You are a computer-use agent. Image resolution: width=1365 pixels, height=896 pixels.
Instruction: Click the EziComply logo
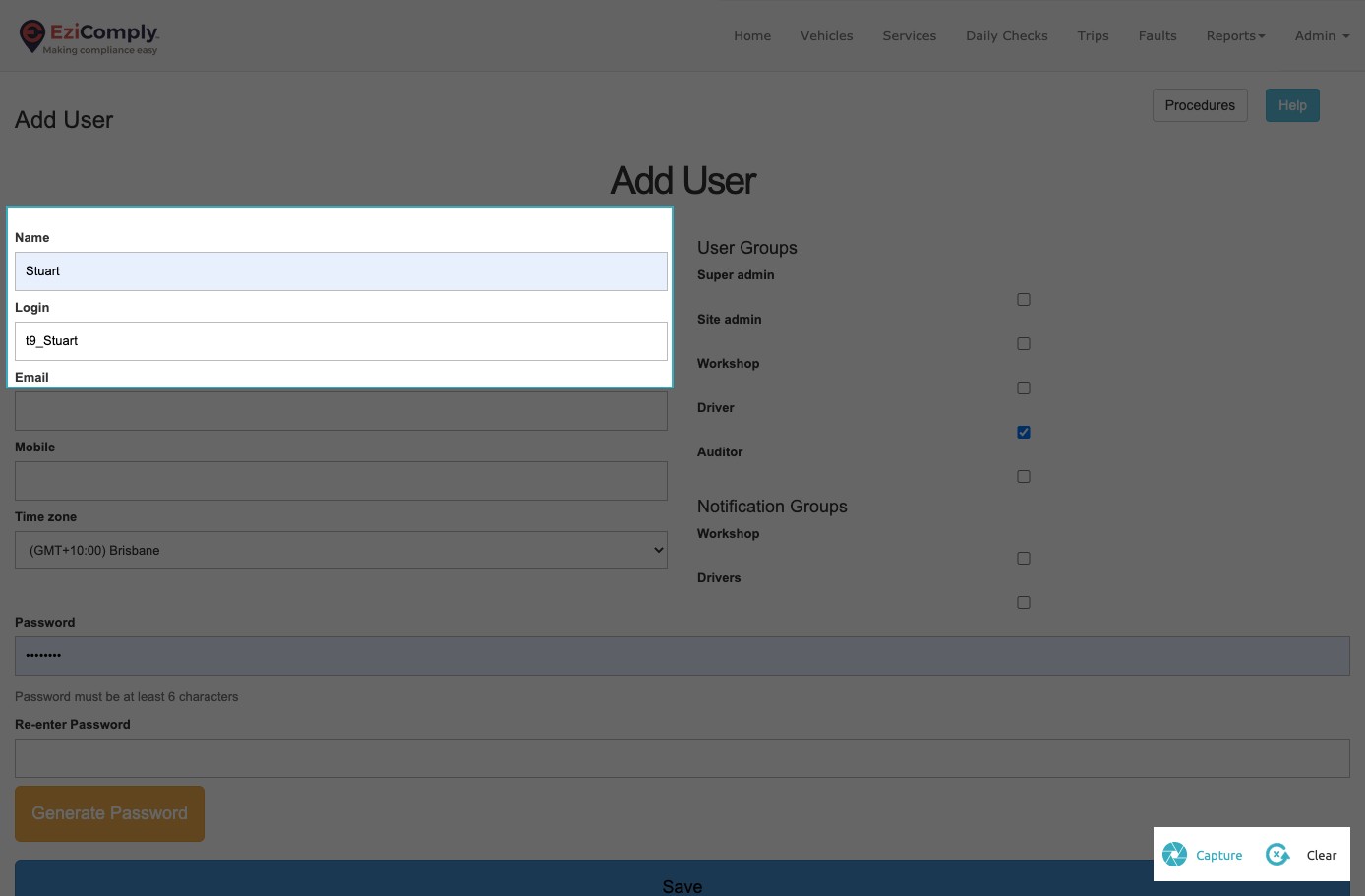pyautogui.click(x=89, y=36)
